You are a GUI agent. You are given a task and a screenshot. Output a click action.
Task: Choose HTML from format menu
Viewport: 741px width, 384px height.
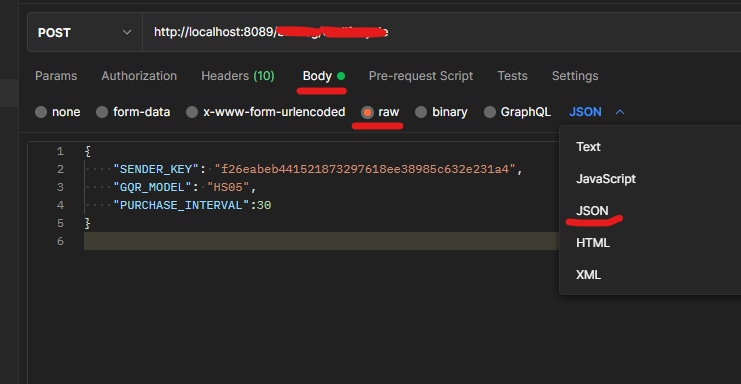(593, 243)
